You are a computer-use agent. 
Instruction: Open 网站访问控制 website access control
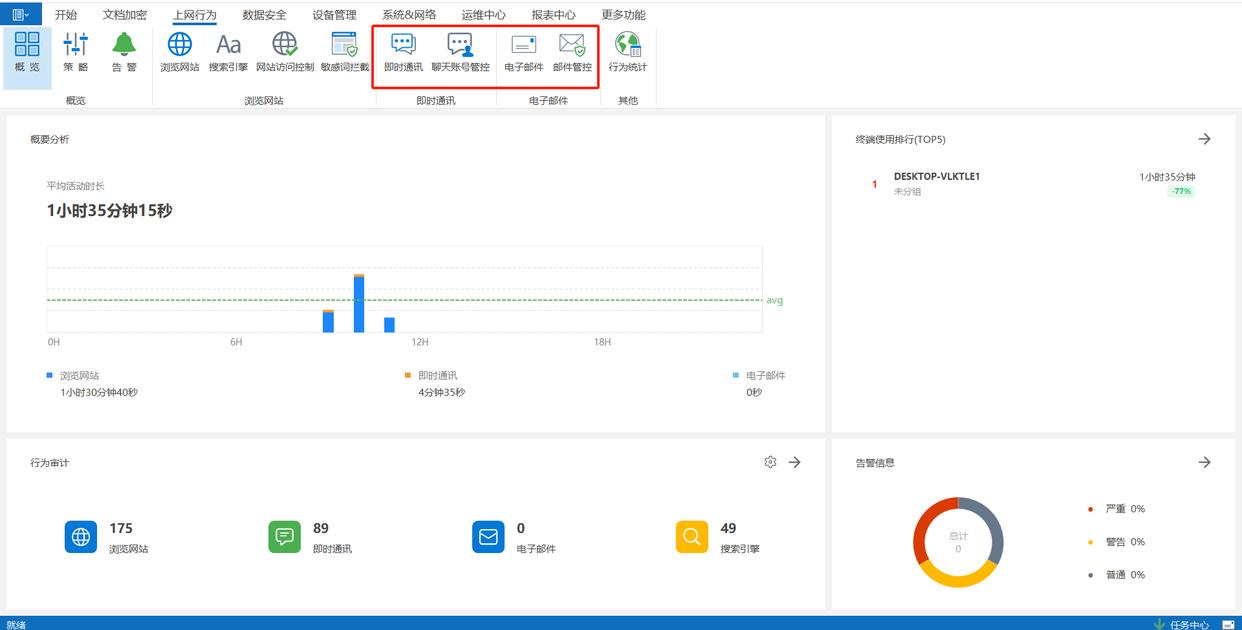coord(285,52)
